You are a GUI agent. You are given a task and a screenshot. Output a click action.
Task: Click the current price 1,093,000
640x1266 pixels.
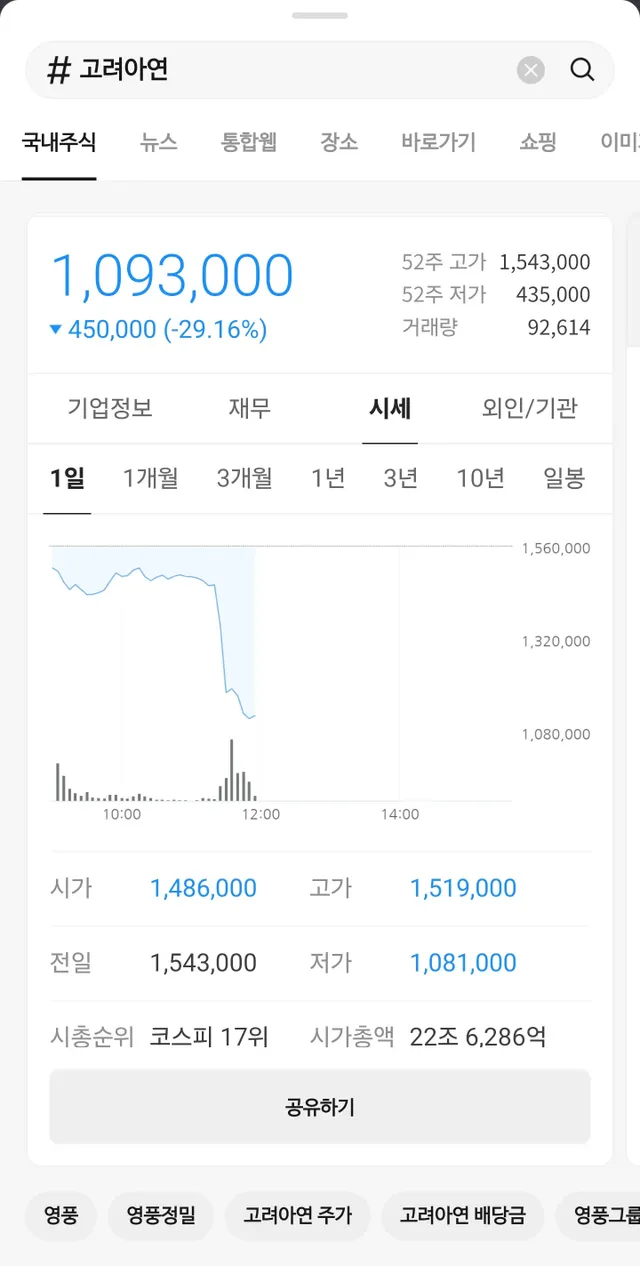[172, 275]
